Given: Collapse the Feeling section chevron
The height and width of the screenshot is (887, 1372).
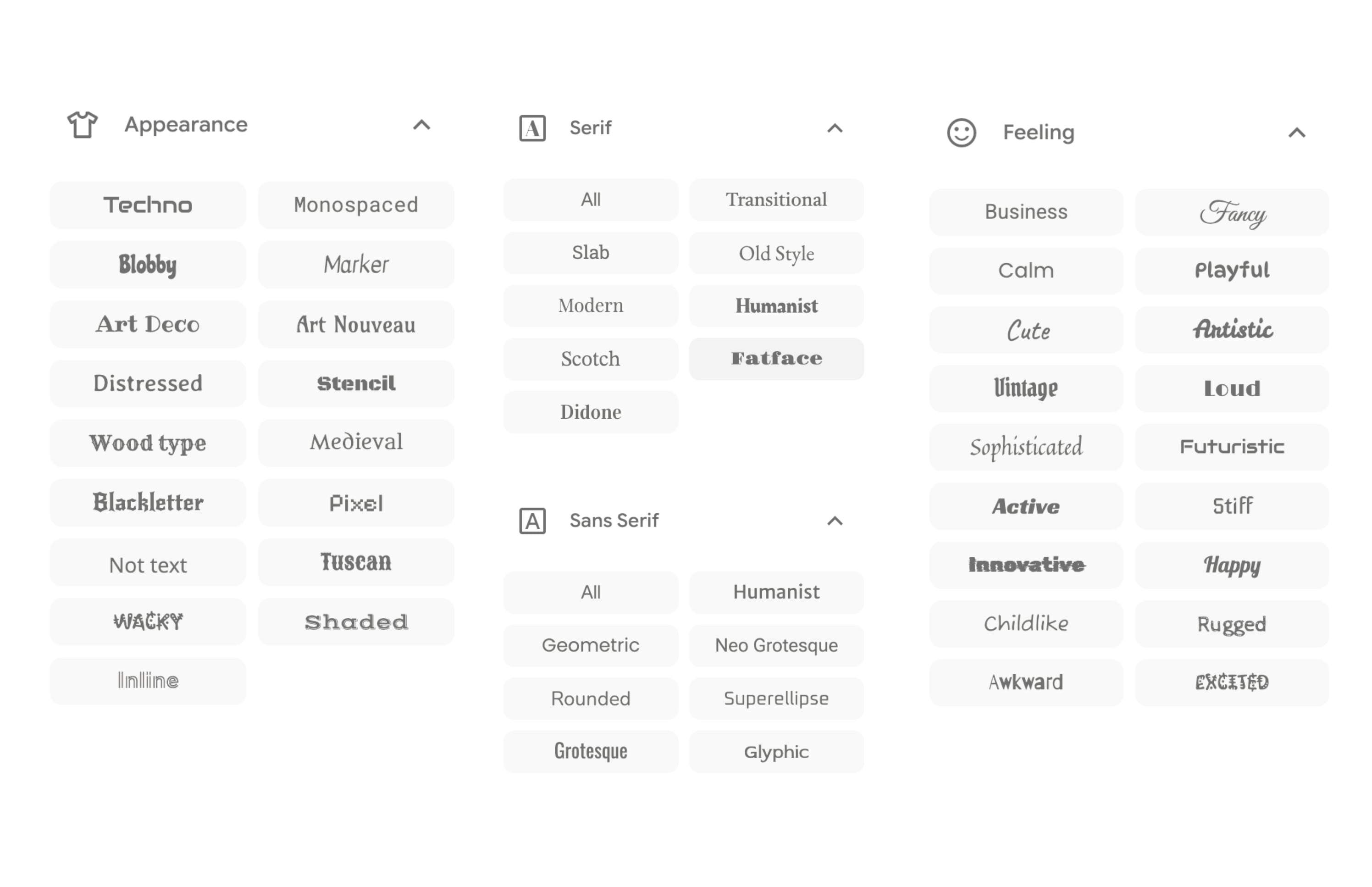Looking at the screenshot, I should (1296, 133).
